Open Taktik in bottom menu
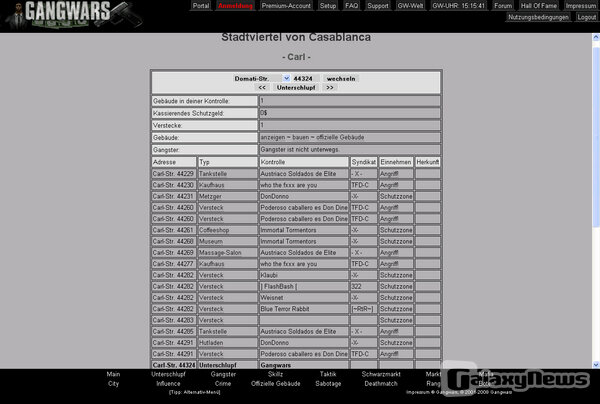 (328, 374)
